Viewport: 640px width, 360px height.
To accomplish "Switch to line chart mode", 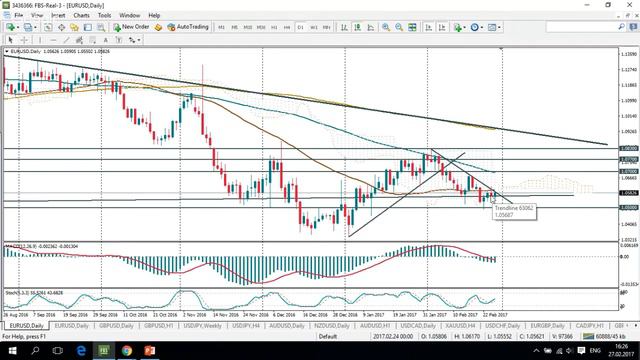I will [371, 27].
